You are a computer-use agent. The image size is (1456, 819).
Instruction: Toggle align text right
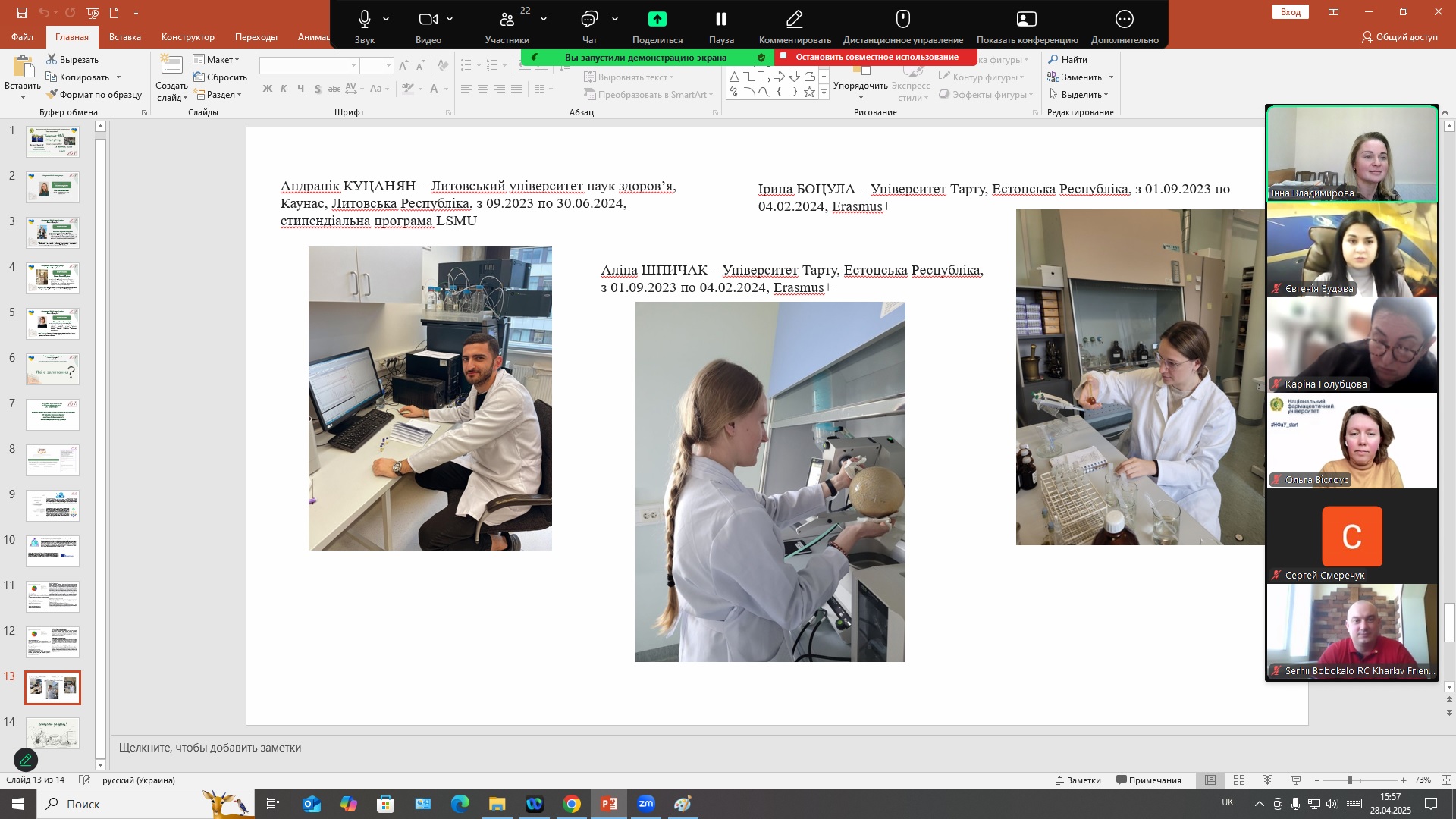coord(499,89)
